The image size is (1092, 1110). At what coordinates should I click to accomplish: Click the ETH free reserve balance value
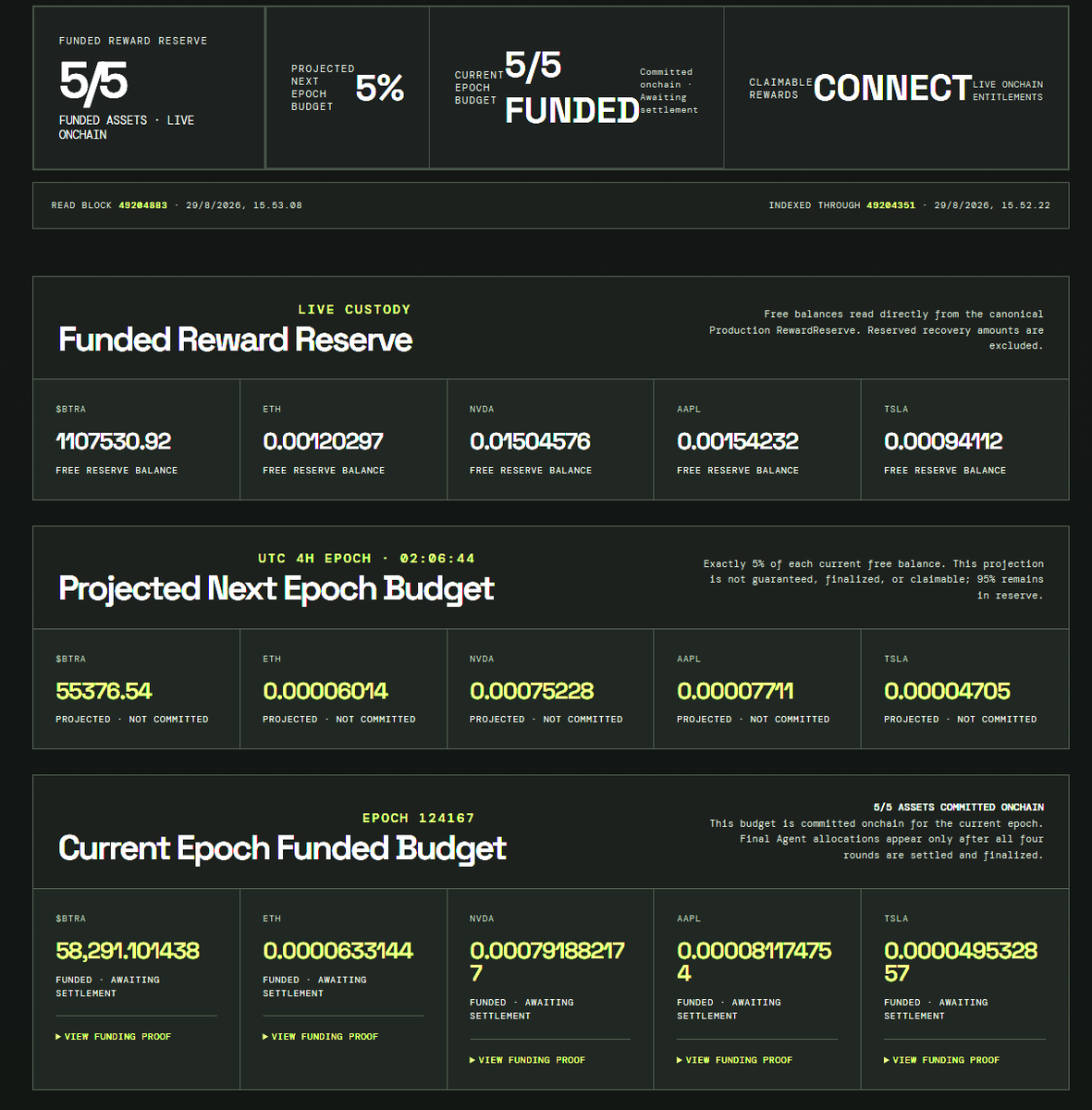tap(323, 441)
